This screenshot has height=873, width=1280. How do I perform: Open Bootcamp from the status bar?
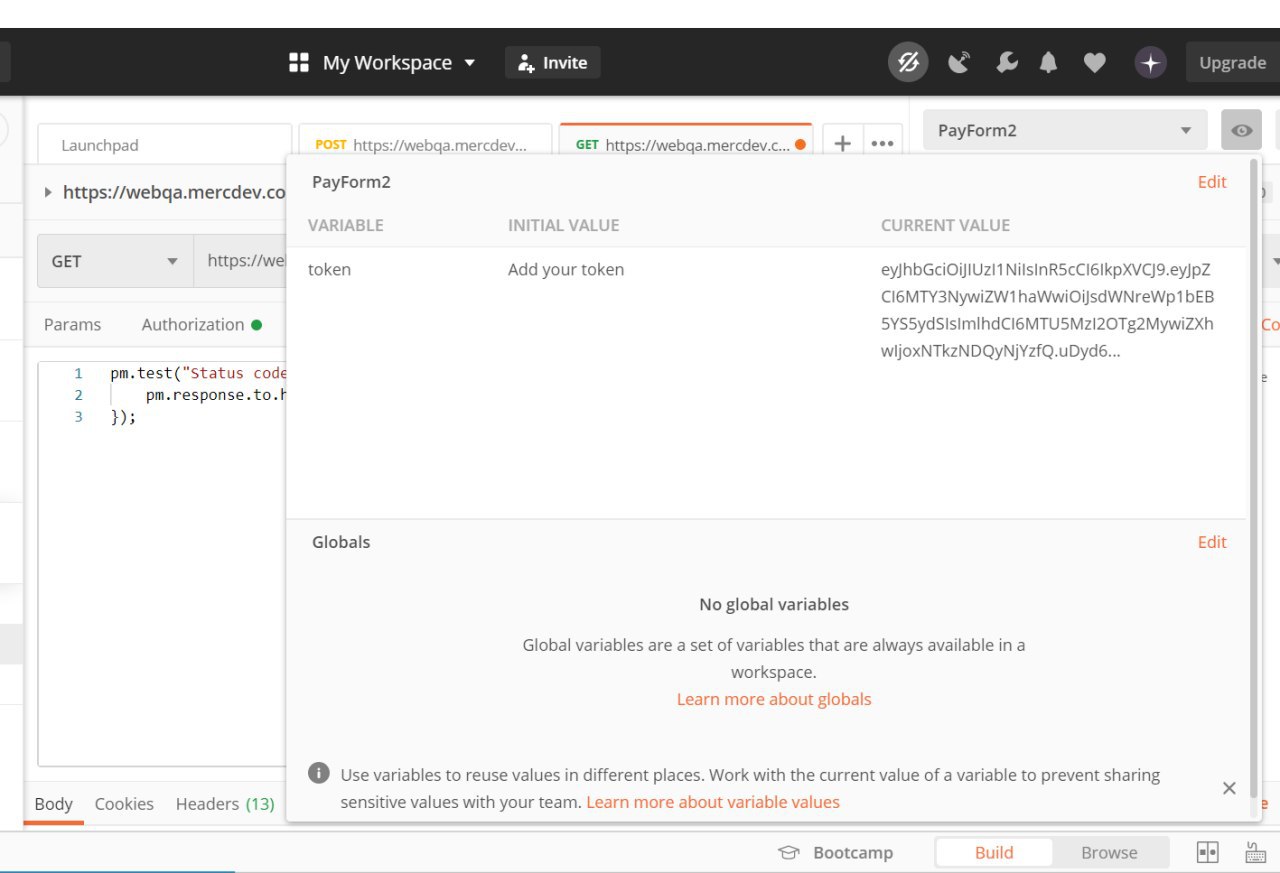click(835, 853)
